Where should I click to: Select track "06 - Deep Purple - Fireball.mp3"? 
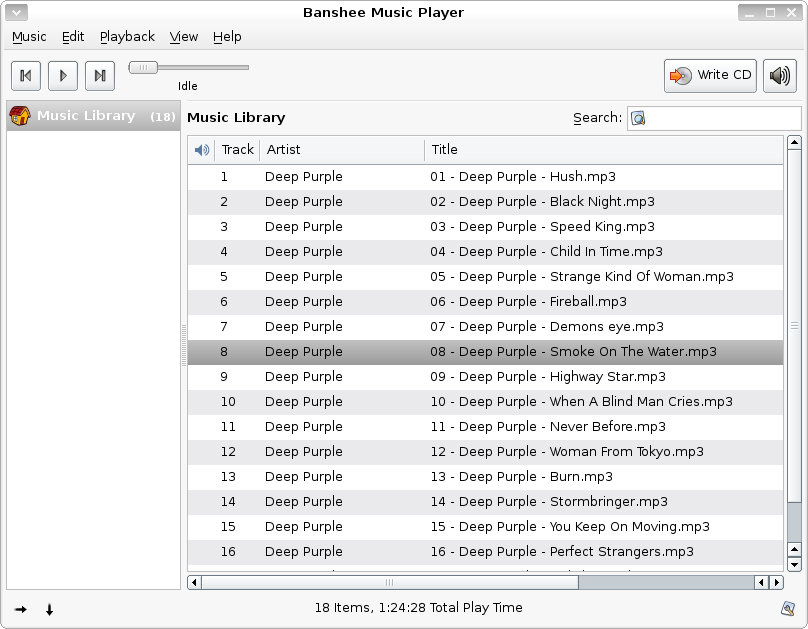pyautogui.click(x=485, y=302)
